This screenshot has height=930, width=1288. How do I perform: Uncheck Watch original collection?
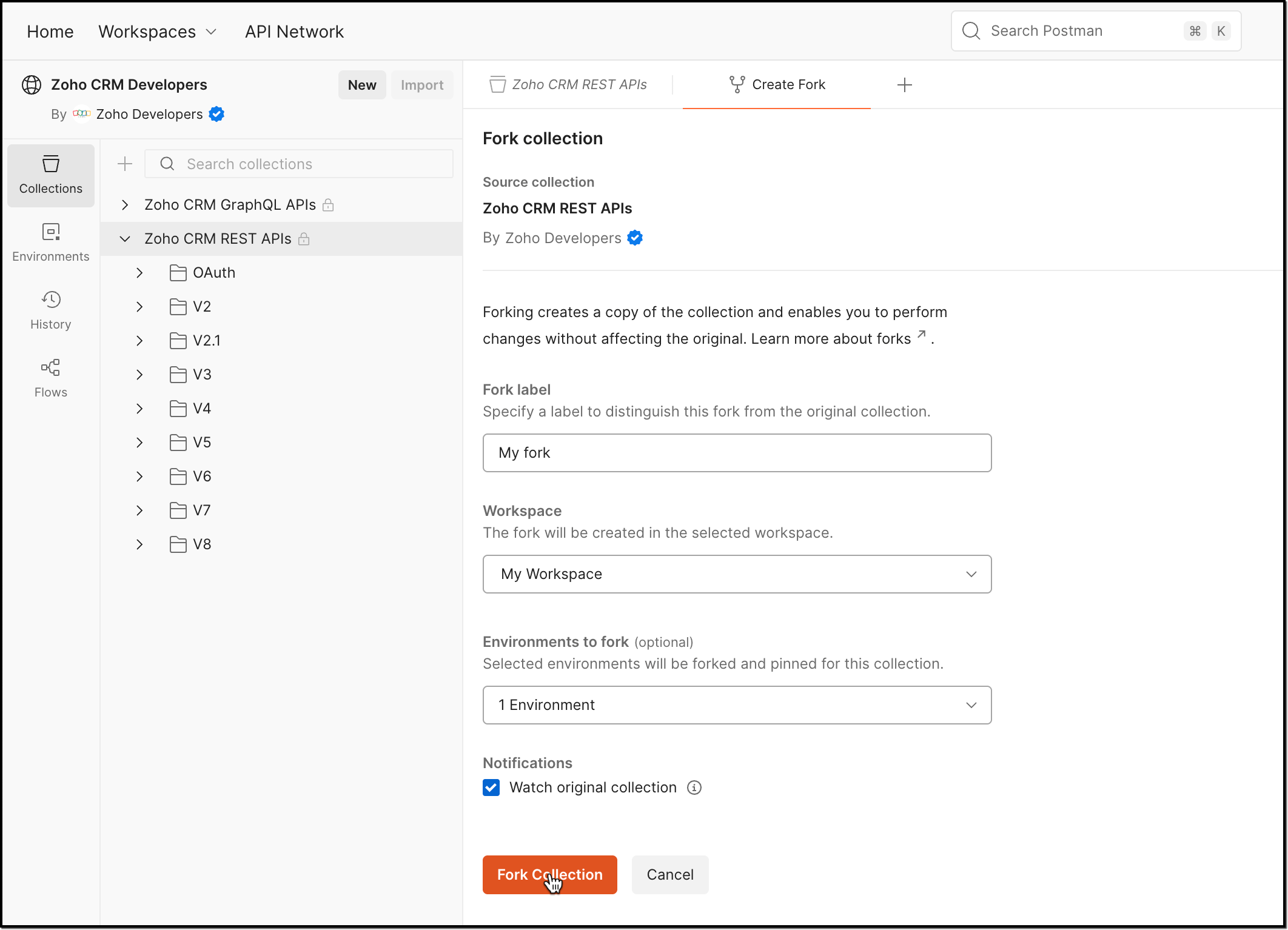pyautogui.click(x=491, y=787)
